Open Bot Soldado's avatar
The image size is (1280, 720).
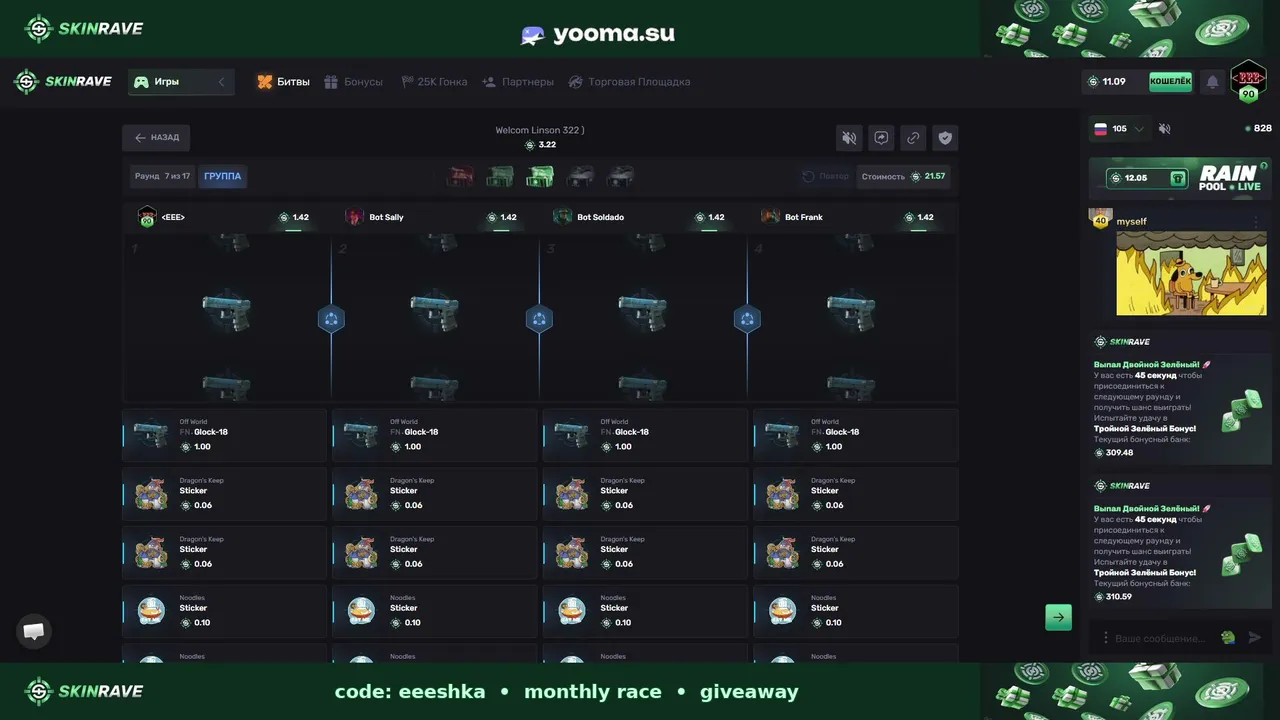pos(563,216)
